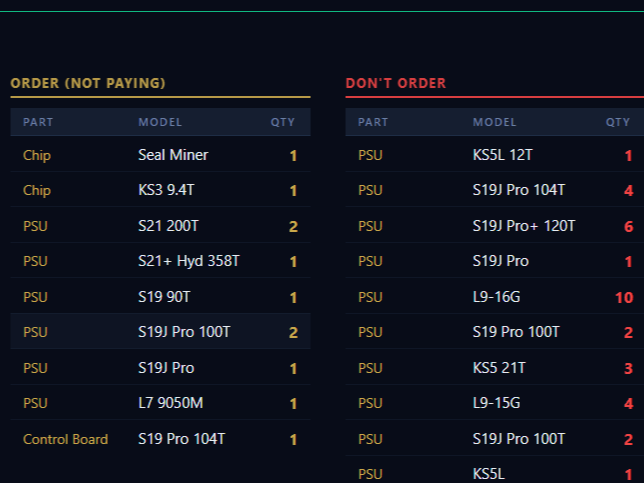Click the Chip part cell for Seal Miner
Image resolution: width=644 pixels, height=483 pixels.
[x=37, y=155]
